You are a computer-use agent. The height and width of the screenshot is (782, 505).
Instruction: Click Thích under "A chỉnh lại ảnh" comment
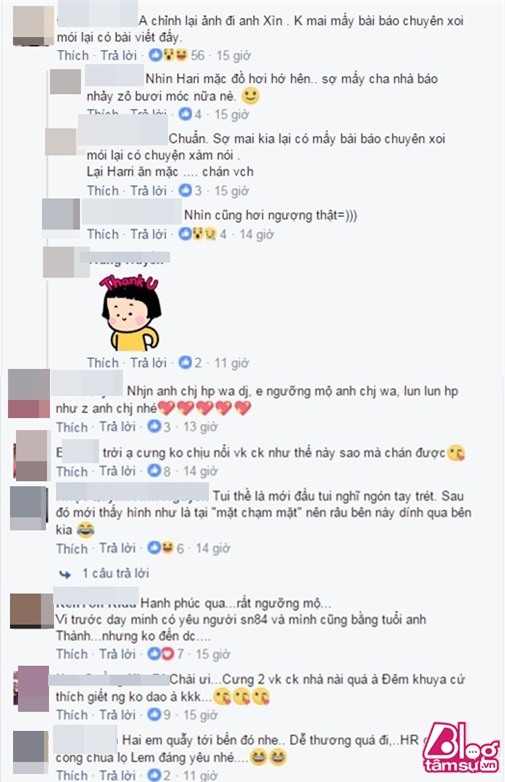73,55
